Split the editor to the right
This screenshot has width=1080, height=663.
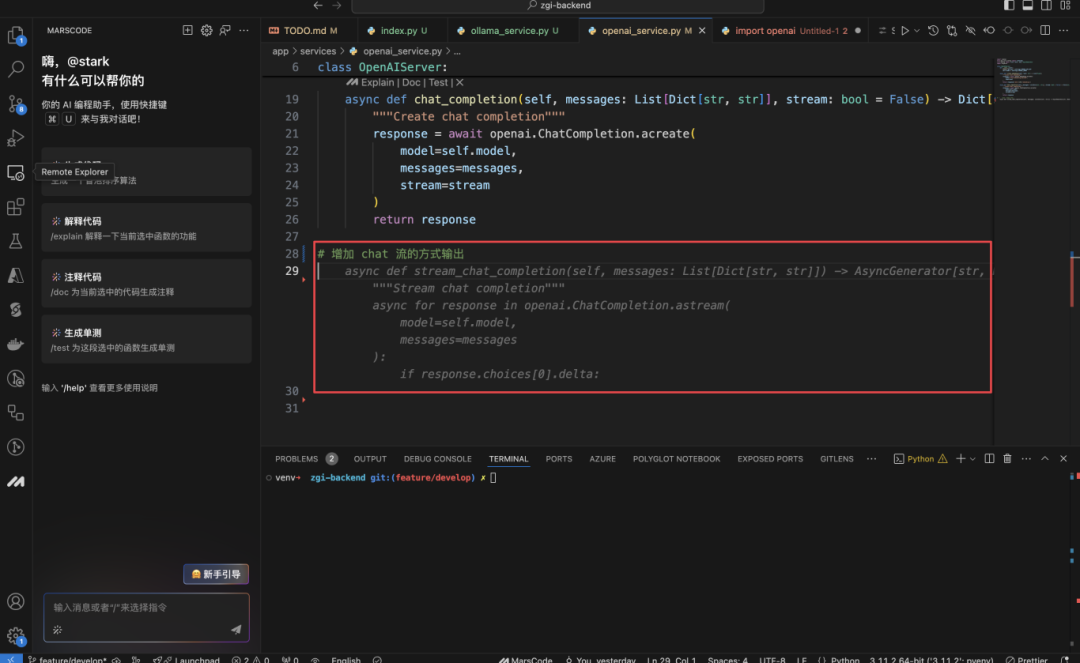tap(1045, 30)
